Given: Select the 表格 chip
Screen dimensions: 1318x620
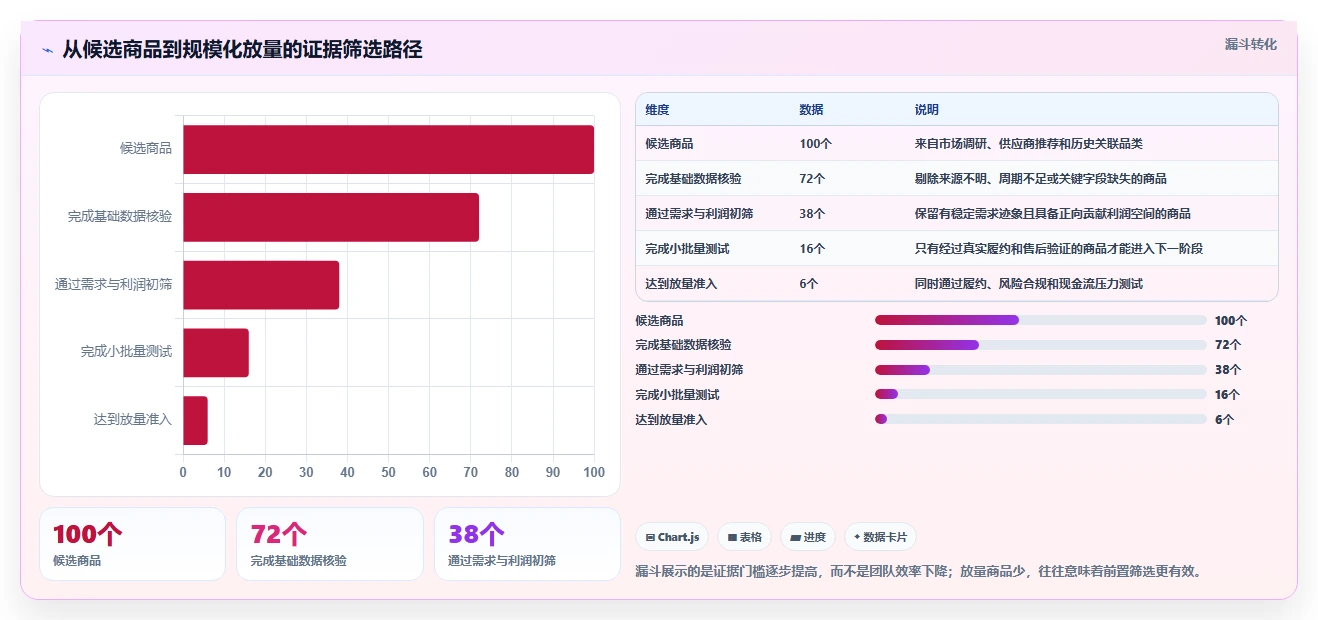Looking at the screenshot, I should coord(744,537).
